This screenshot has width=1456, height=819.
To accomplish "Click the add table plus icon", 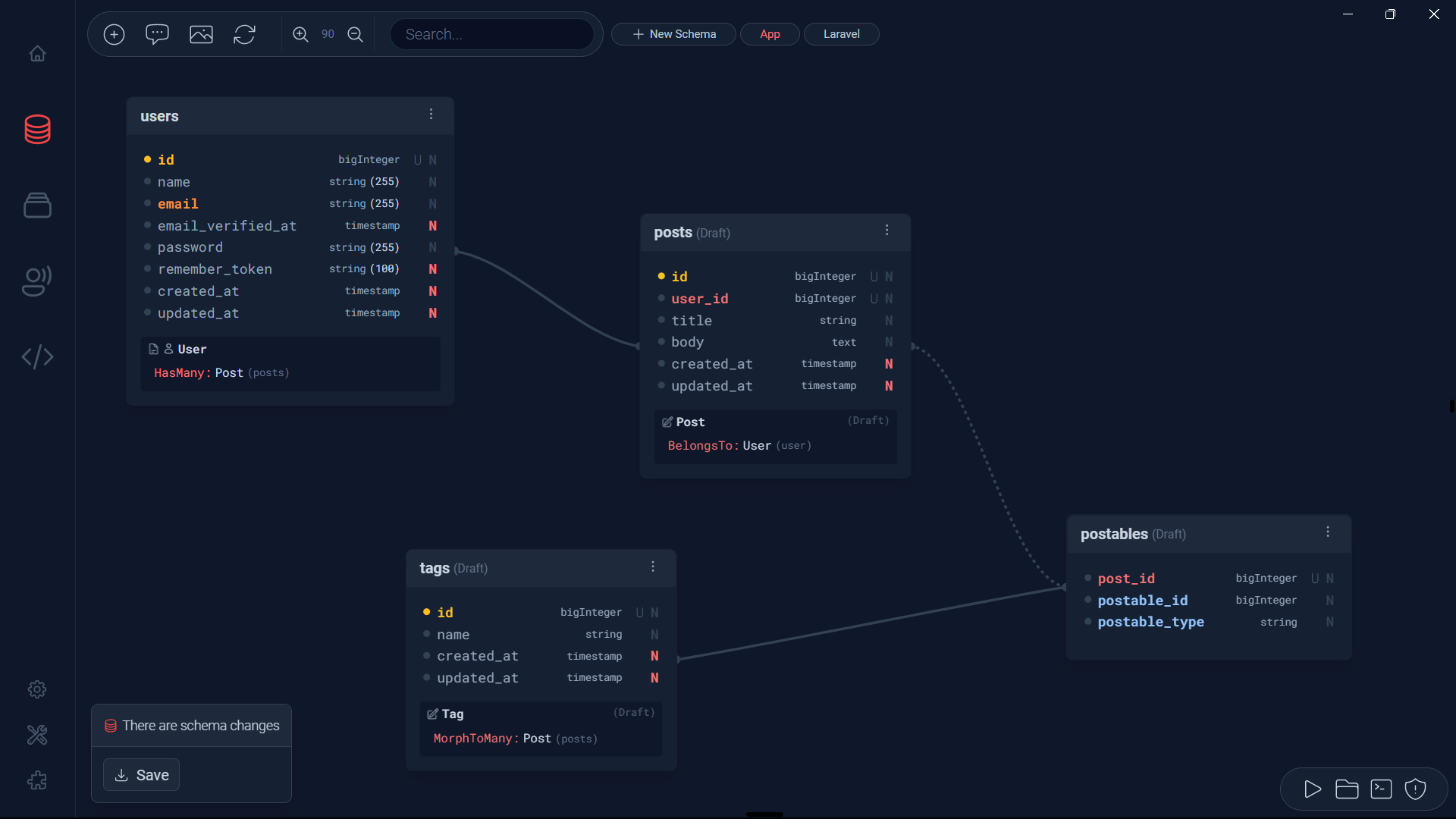I will [x=114, y=34].
